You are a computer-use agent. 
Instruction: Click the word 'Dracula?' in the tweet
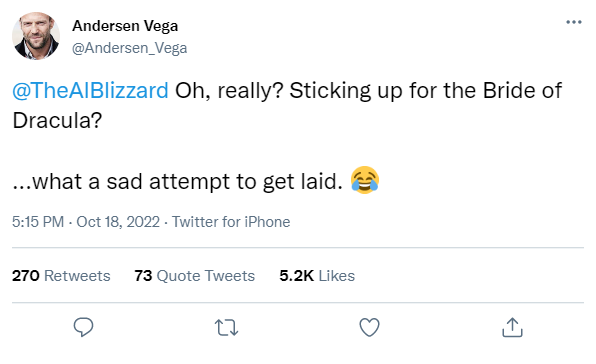pyautogui.click(x=57, y=120)
